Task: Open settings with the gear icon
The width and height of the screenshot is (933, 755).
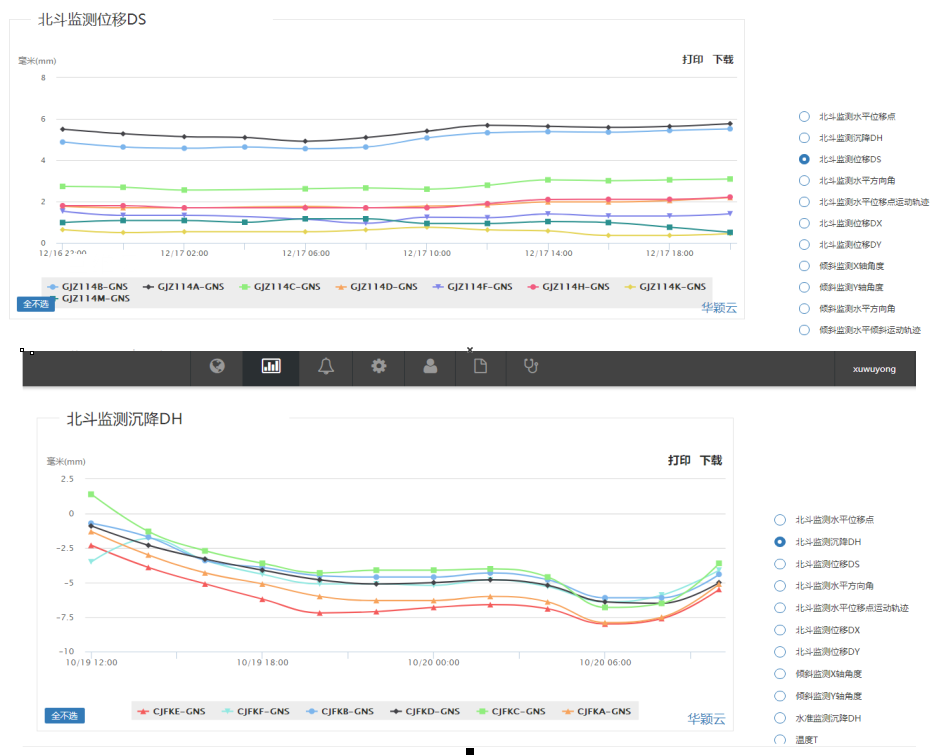Action: point(378,367)
